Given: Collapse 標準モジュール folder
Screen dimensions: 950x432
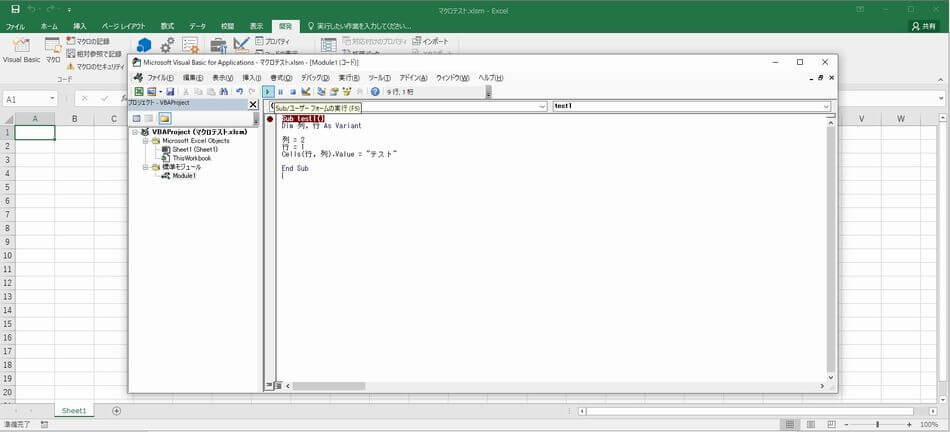Looking at the screenshot, I should (x=145, y=167).
